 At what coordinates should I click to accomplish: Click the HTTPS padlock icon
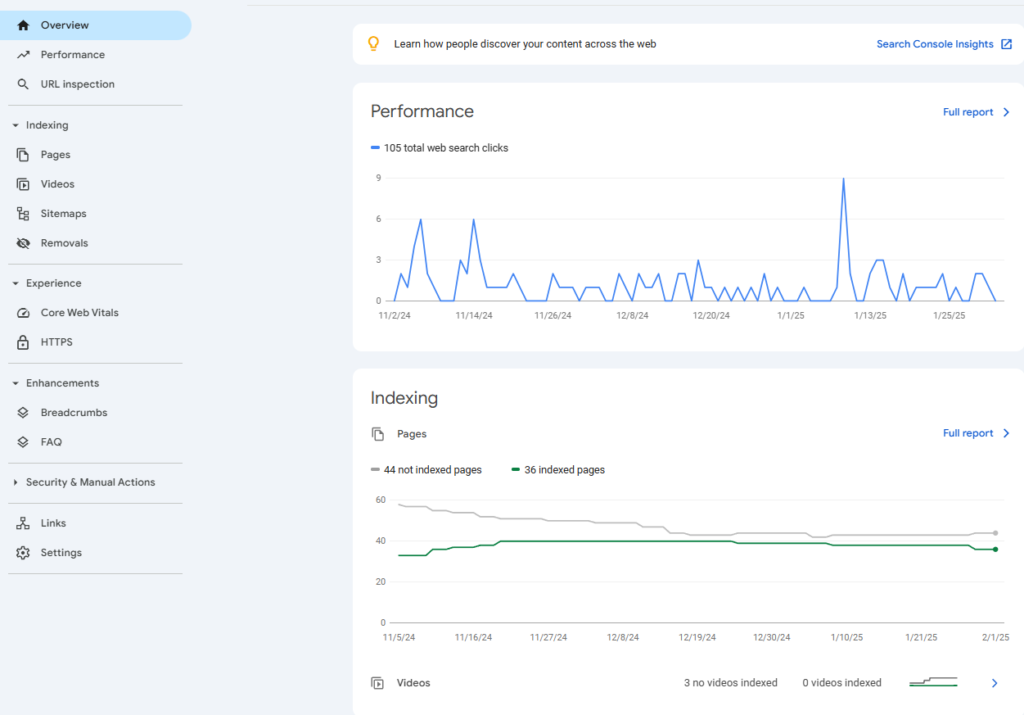pyautogui.click(x=23, y=343)
